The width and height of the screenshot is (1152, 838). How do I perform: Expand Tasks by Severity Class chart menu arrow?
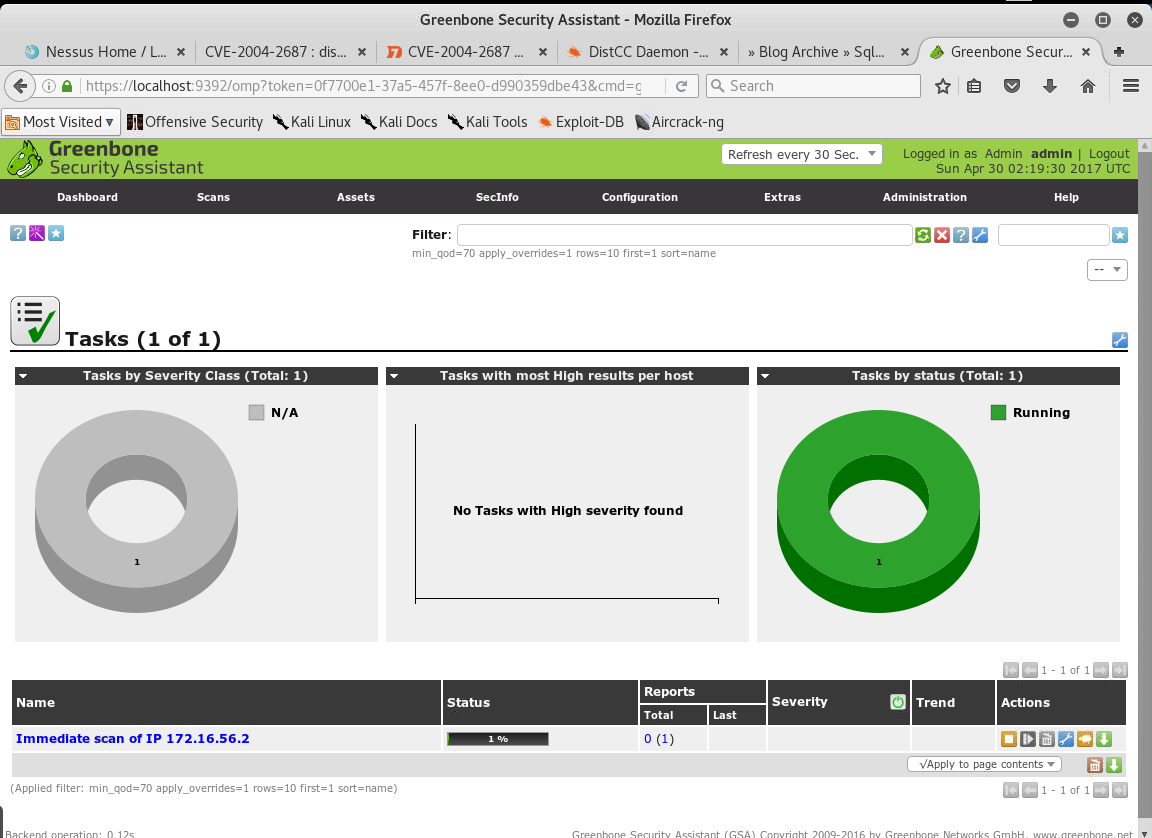pyautogui.click(x=23, y=376)
